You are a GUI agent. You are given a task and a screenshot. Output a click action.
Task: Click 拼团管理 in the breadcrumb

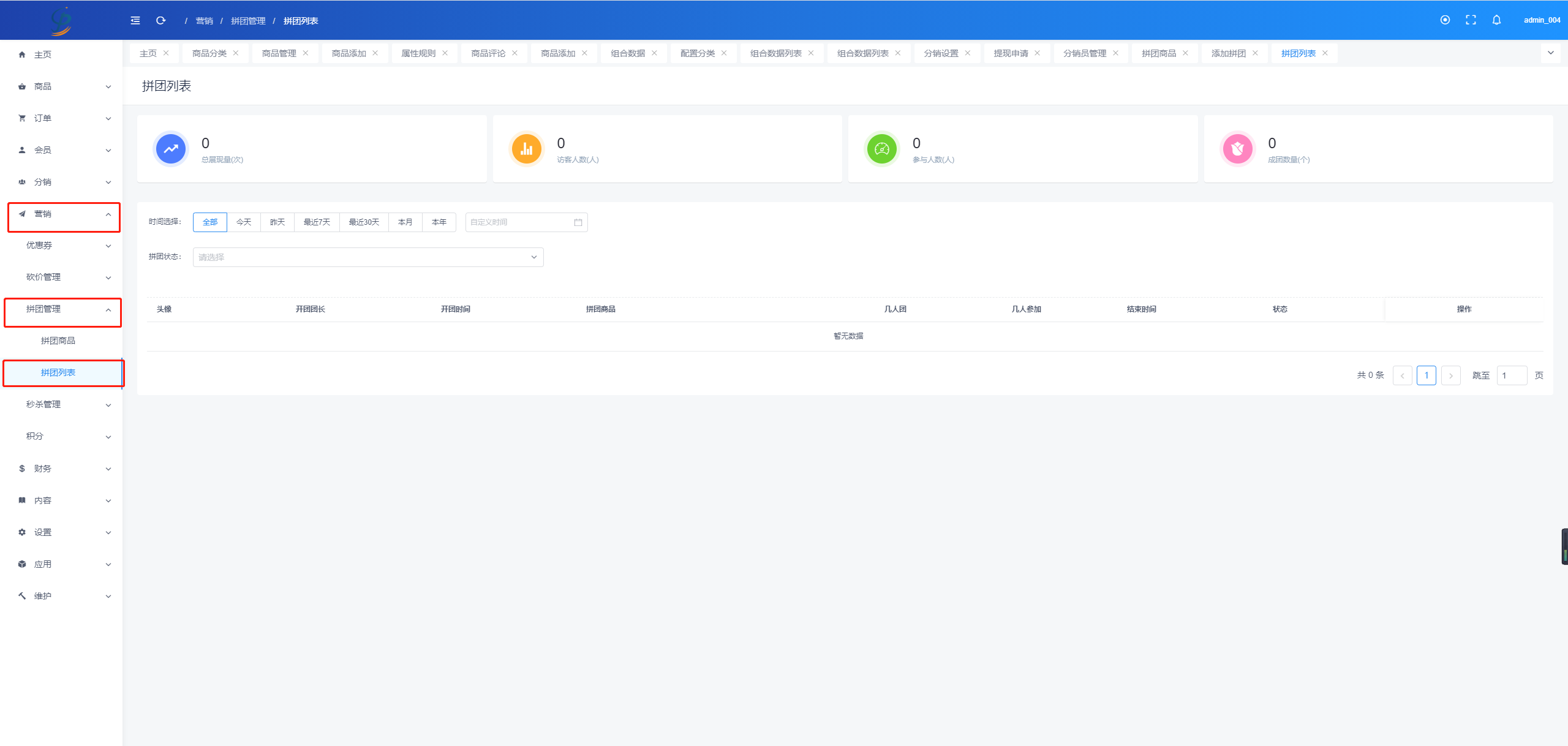click(248, 21)
